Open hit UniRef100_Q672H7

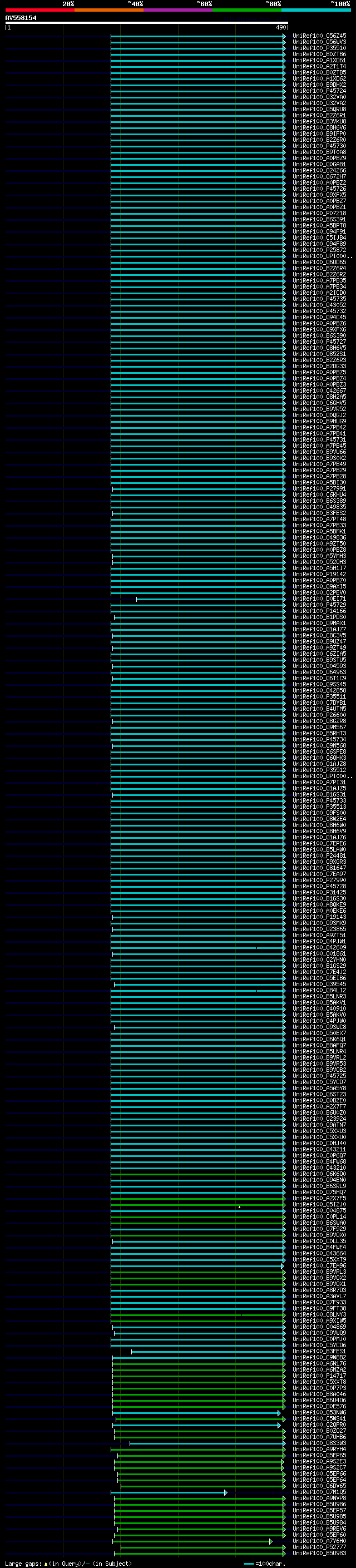click(x=319, y=176)
